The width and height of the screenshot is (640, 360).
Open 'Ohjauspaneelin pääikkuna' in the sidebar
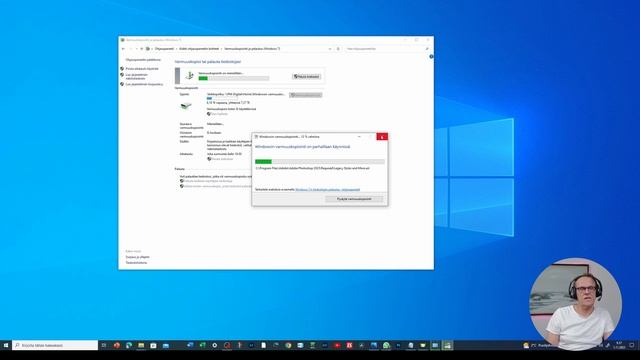143,60
